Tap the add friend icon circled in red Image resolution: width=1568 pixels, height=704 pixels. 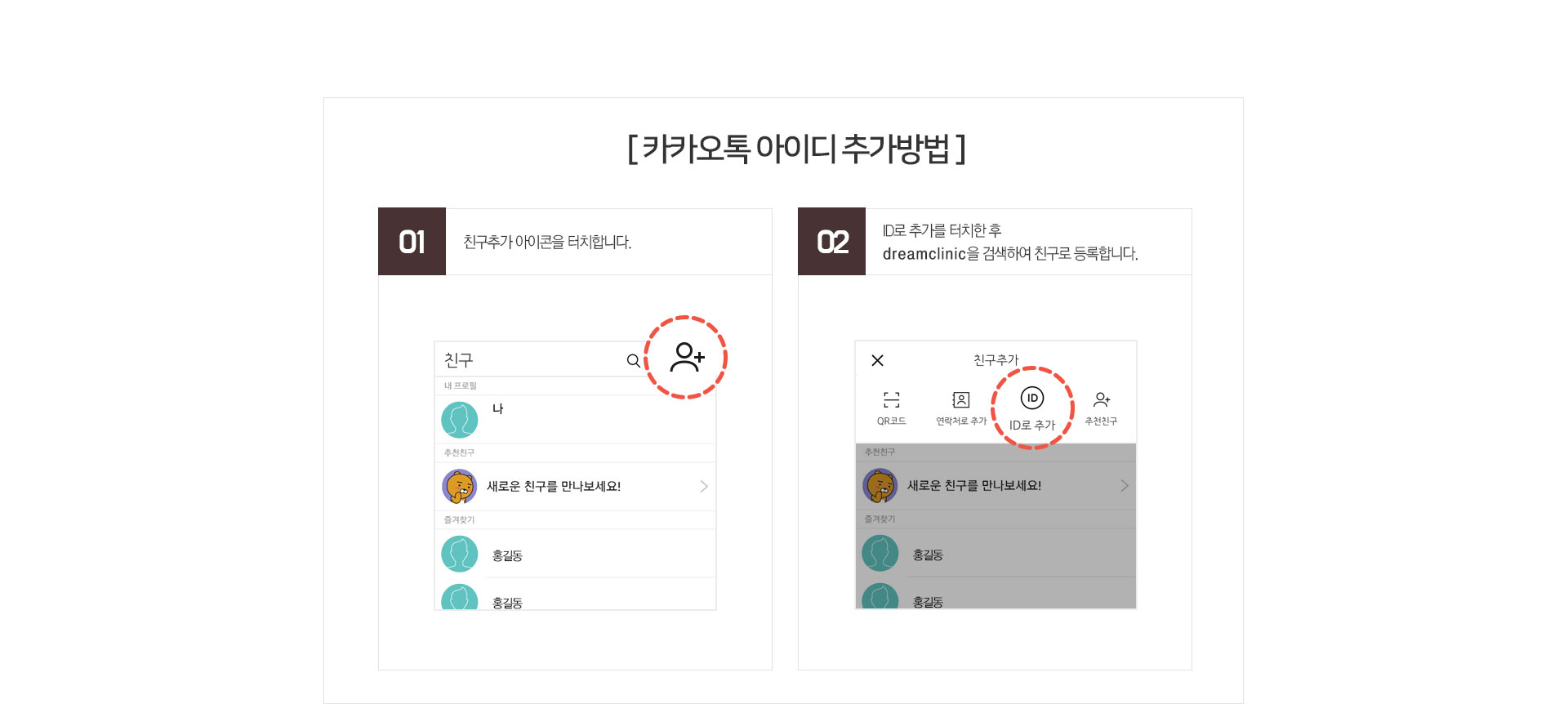click(687, 358)
